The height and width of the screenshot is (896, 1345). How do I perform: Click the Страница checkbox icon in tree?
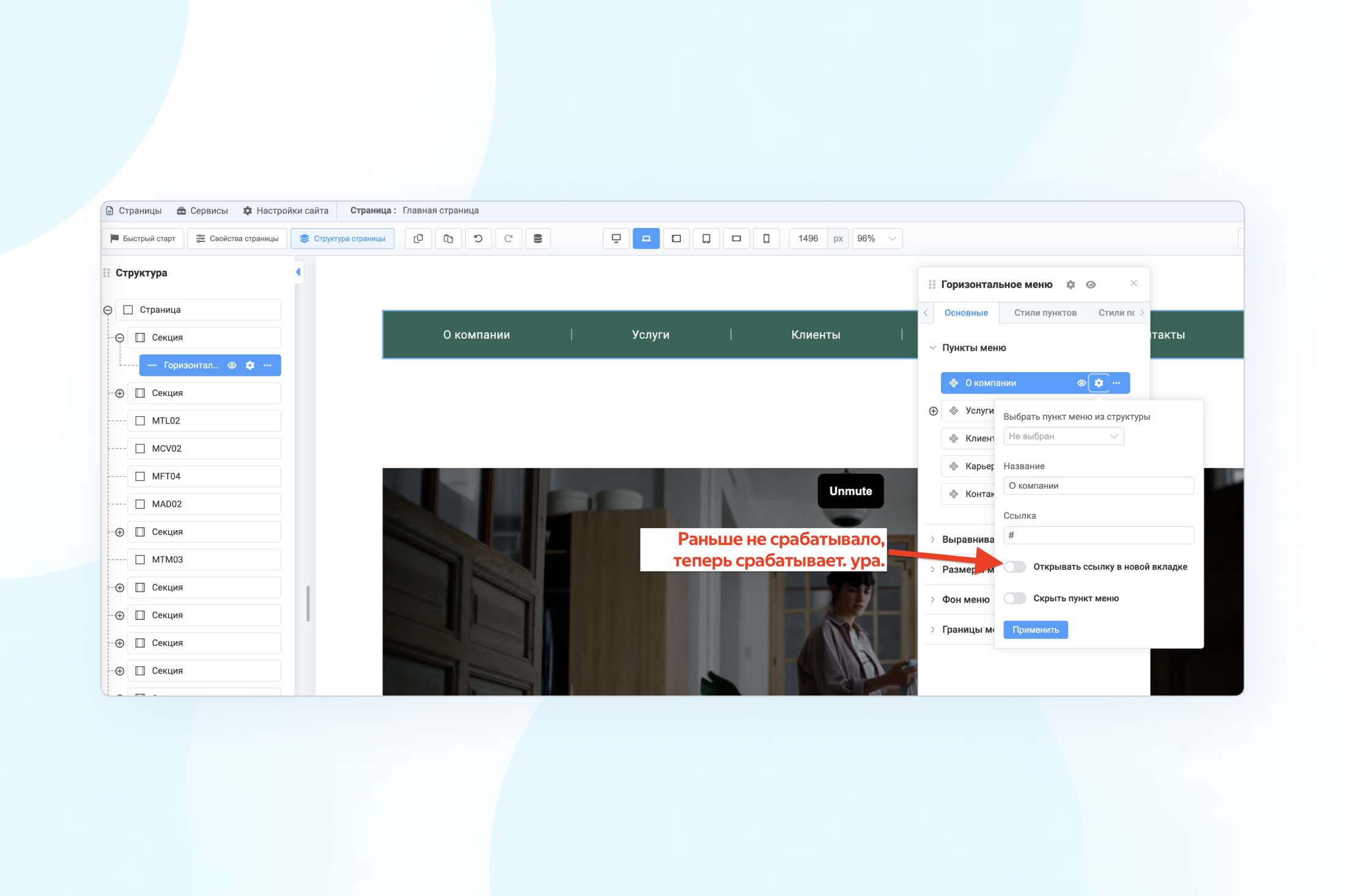[128, 310]
